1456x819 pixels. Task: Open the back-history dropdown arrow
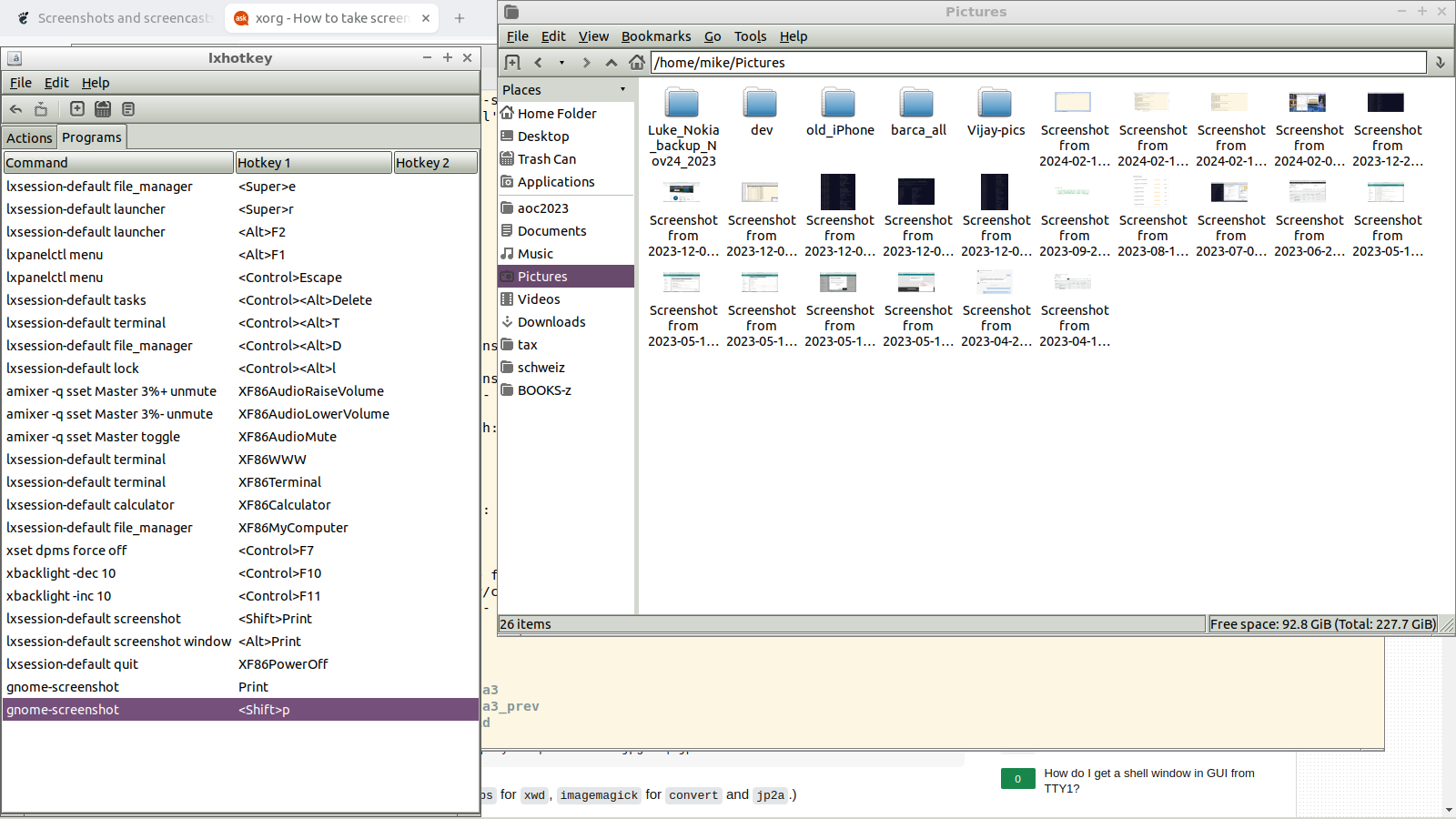coord(561,62)
